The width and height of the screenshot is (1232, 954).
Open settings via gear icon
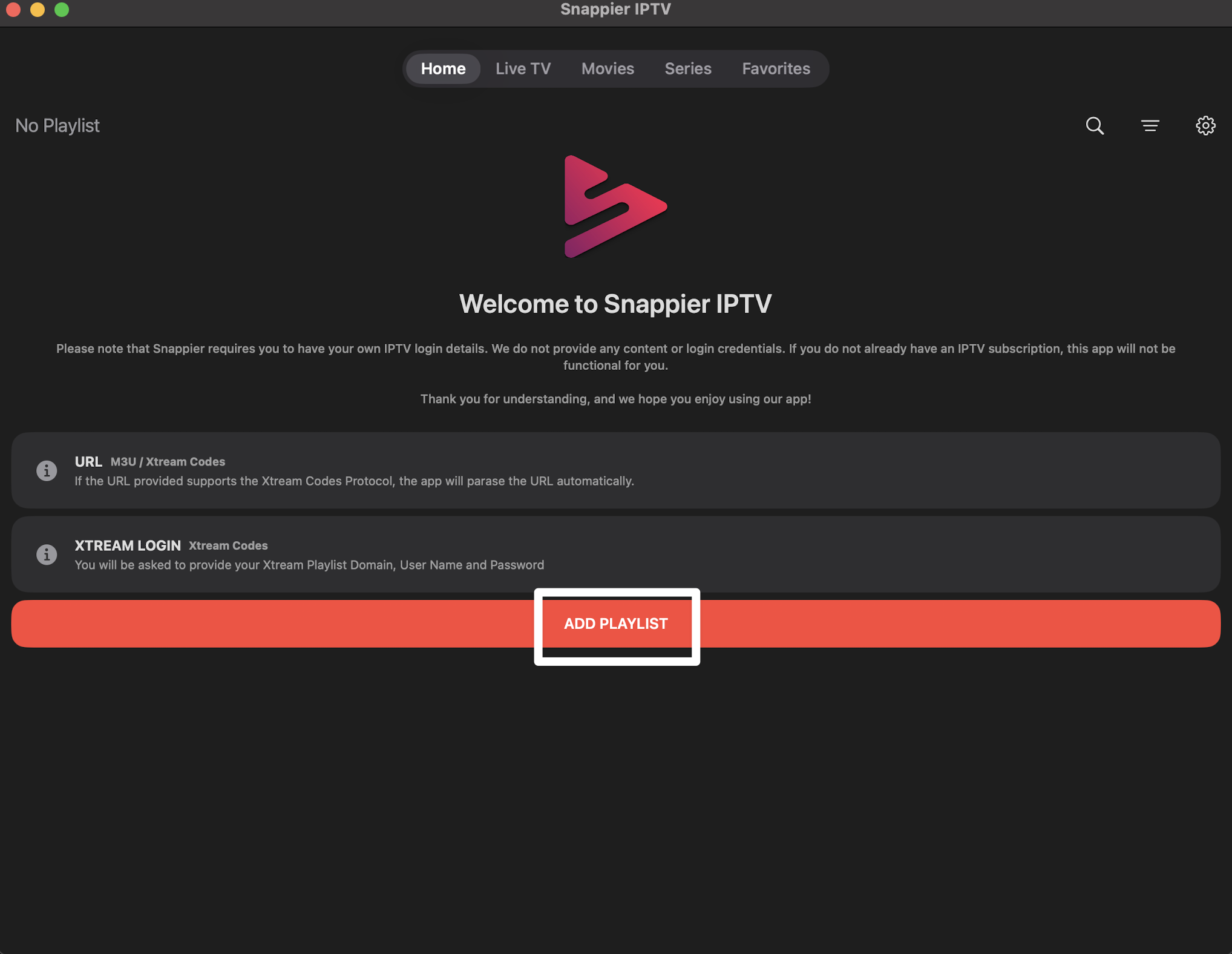click(1205, 126)
